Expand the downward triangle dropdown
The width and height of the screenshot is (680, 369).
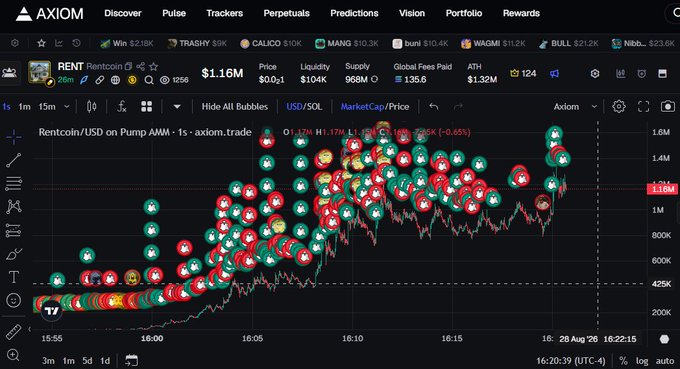pyautogui.click(x=177, y=107)
